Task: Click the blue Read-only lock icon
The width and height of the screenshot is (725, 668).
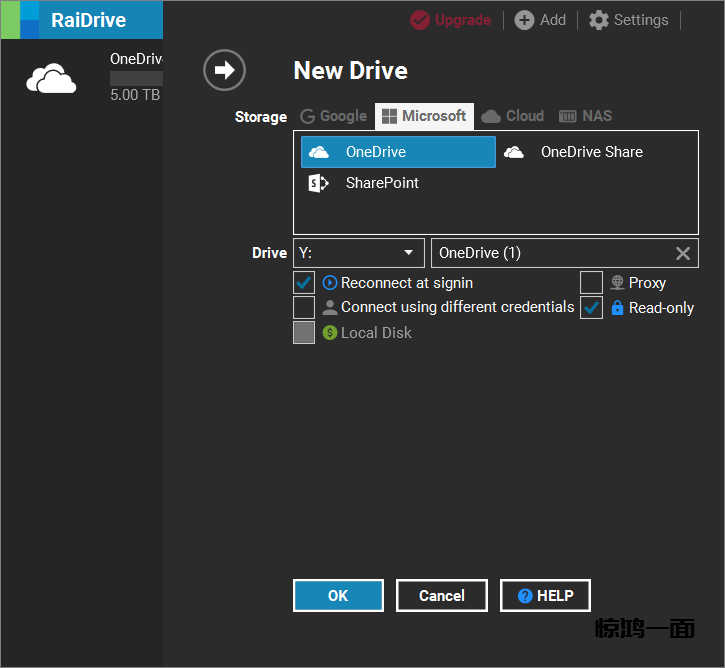Action: click(x=617, y=307)
